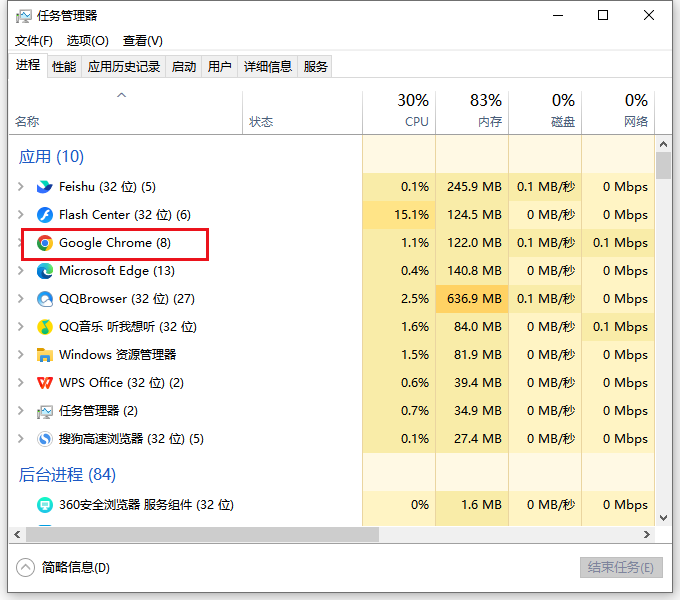The height and width of the screenshot is (600, 680).
Task: Click the 636.9 MB memory cell
Action: pos(472,299)
